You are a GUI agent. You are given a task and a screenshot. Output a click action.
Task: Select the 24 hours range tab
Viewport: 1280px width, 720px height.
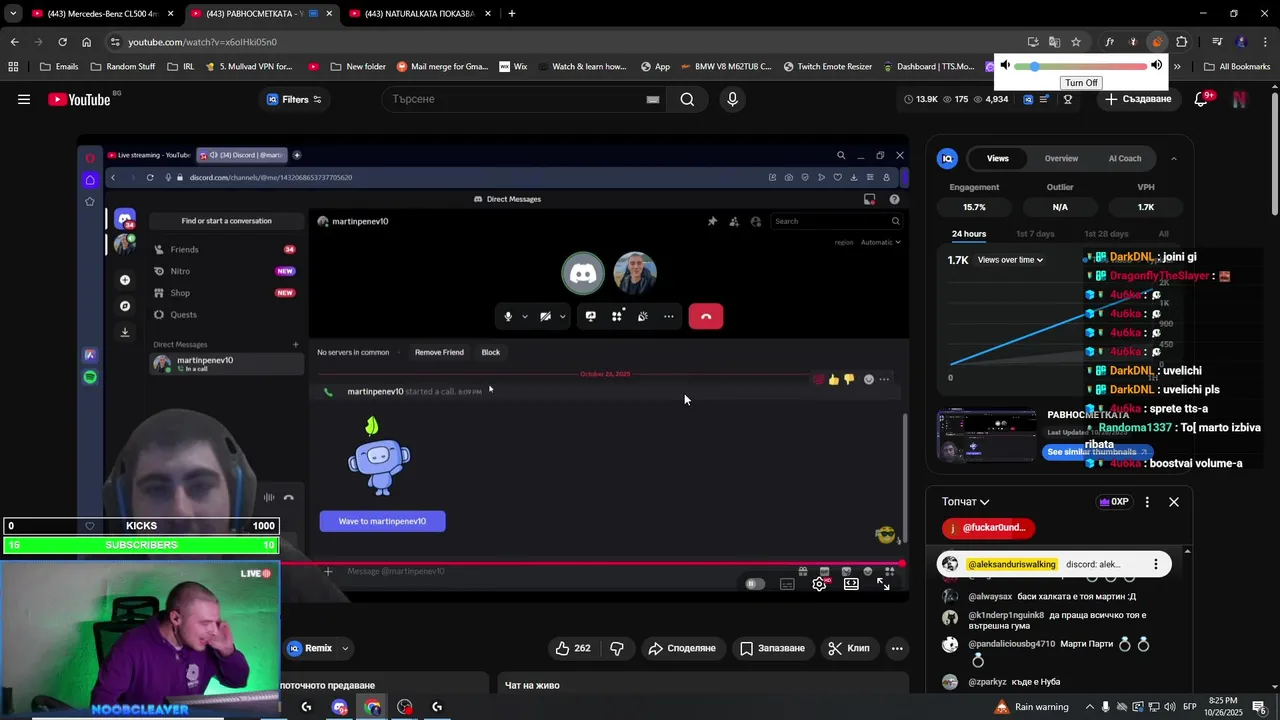click(x=969, y=234)
